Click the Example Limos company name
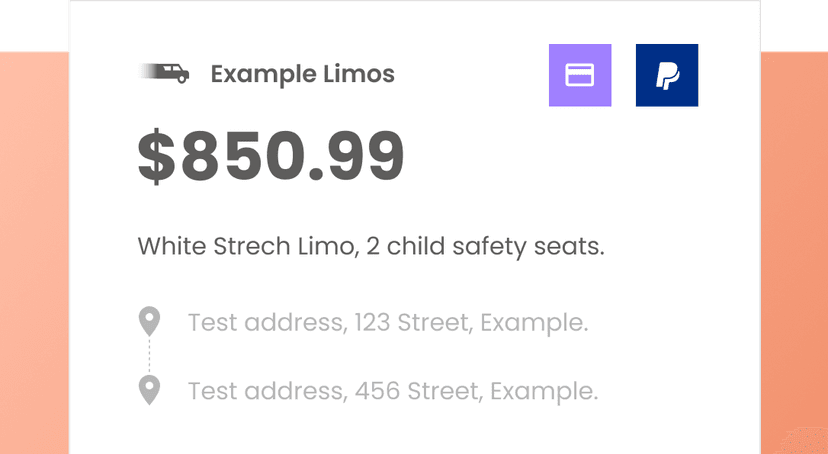The height and width of the screenshot is (454, 828). [x=302, y=74]
